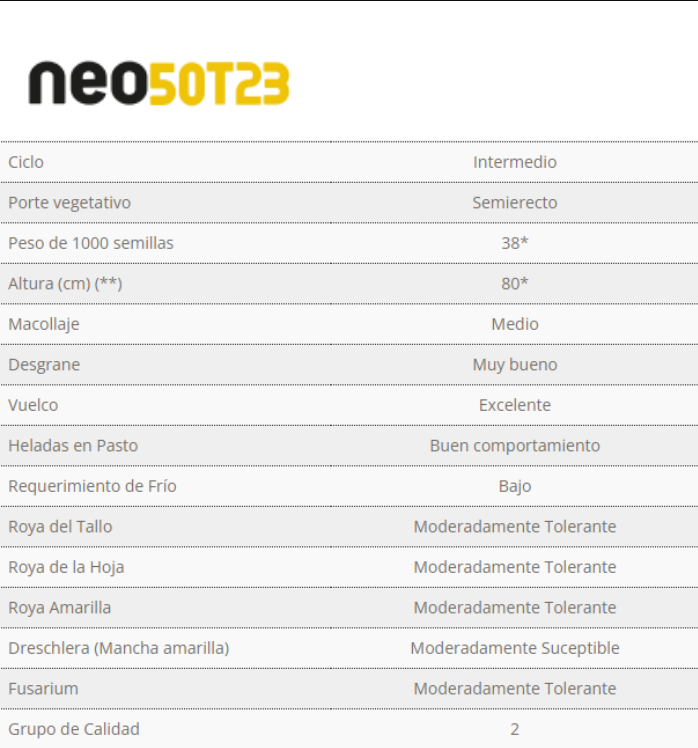Click the Moderadamente Suceptible value
Viewport: 698px width, 748px height.
(x=515, y=648)
